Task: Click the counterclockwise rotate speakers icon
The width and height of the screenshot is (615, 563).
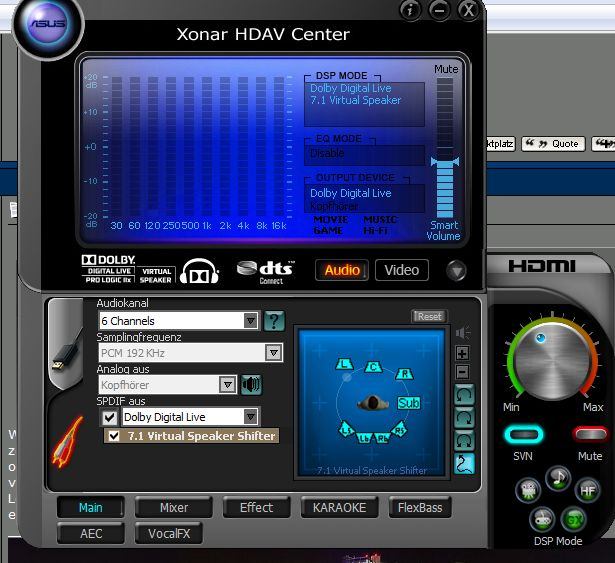Action: click(x=464, y=394)
